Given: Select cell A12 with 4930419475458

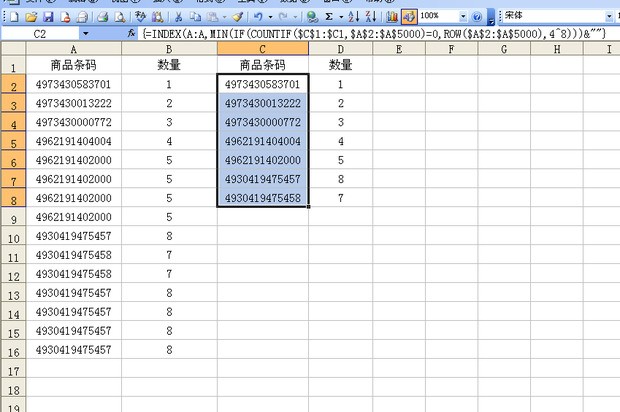Looking at the screenshot, I should 74,274.
